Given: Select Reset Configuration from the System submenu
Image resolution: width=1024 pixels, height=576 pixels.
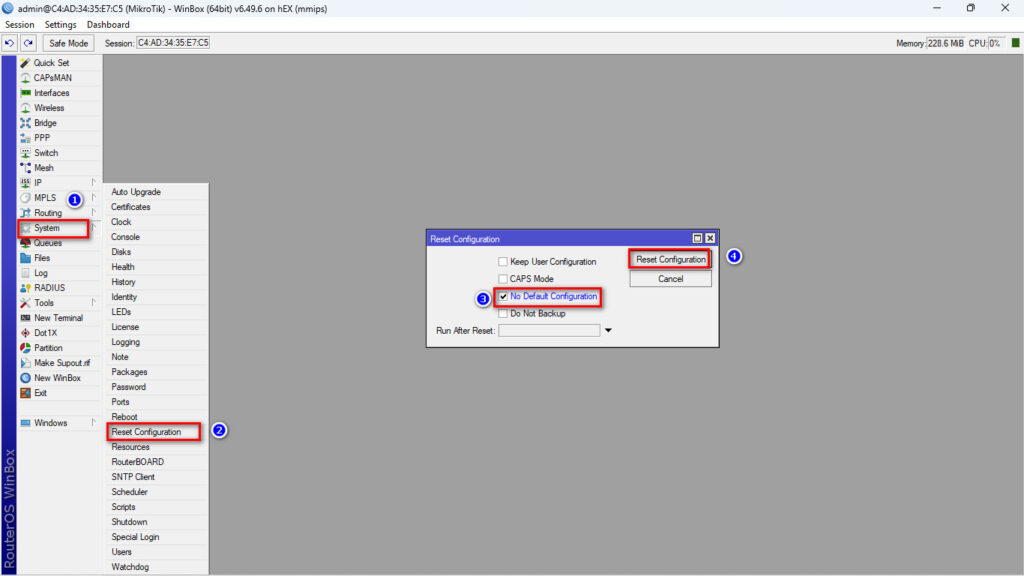Looking at the screenshot, I should click(146, 432).
